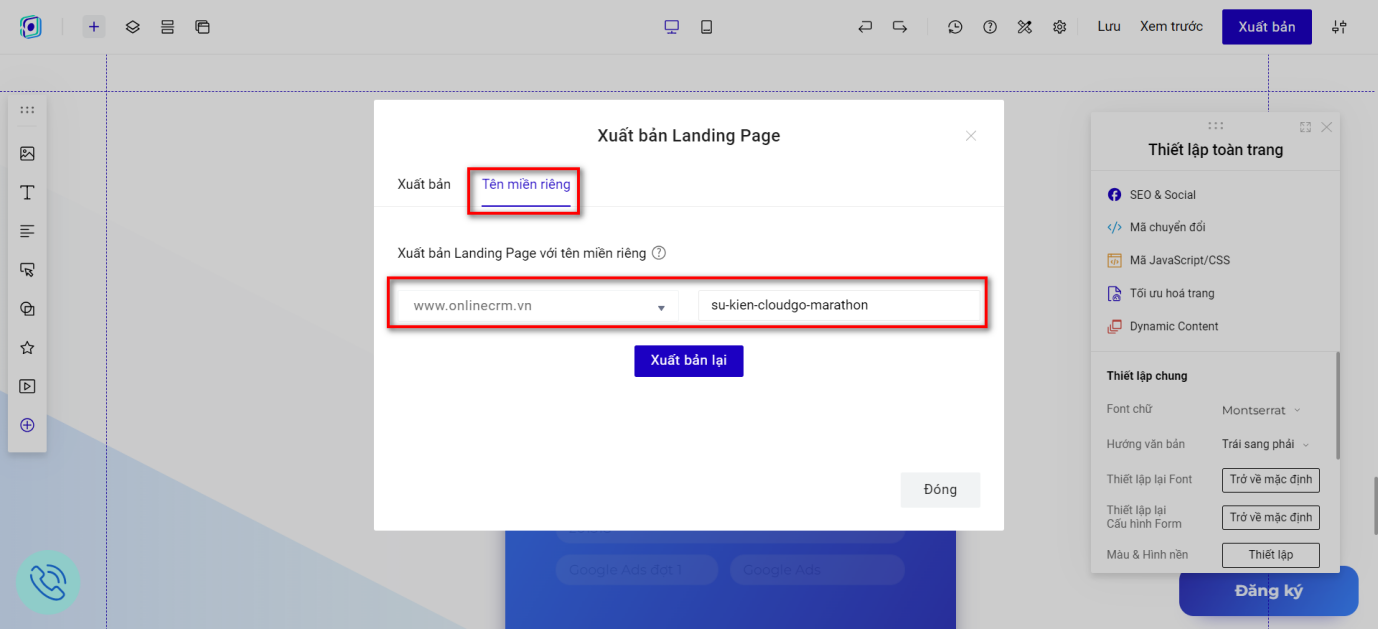Select the text tool in left sidebar
This screenshot has width=1378, height=629.
(x=27, y=192)
